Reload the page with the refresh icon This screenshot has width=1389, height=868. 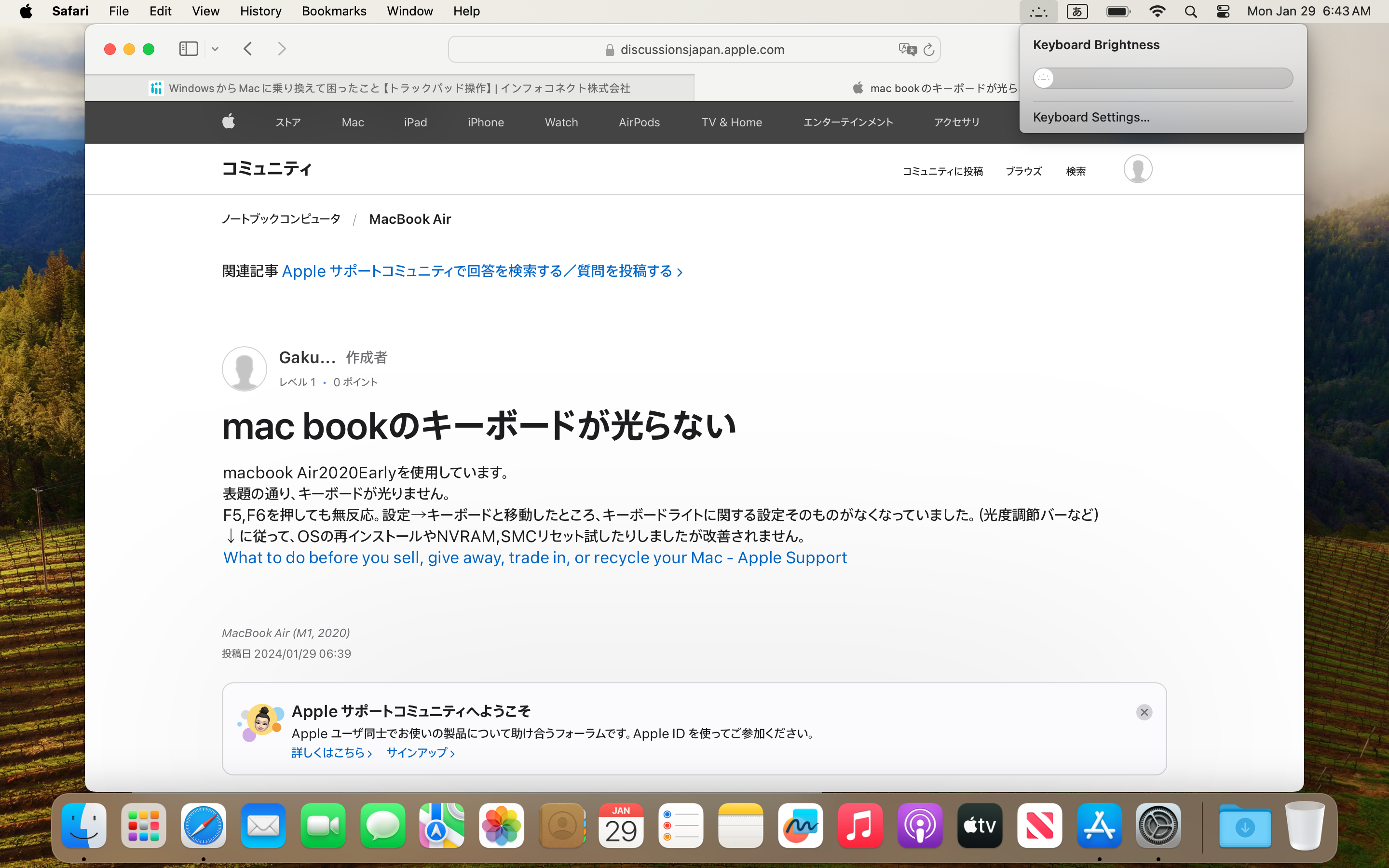[929, 50]
